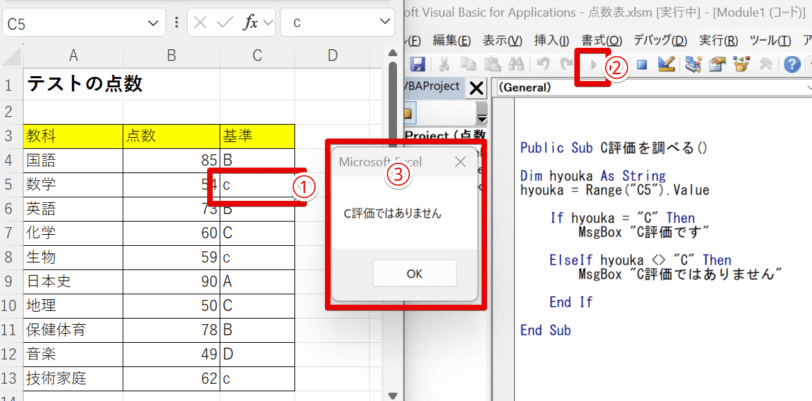This screenshot has height=401, width=812.
Task: Toggle Design Mode ruler-and-pencil icon
Action: tap(666, 64)
